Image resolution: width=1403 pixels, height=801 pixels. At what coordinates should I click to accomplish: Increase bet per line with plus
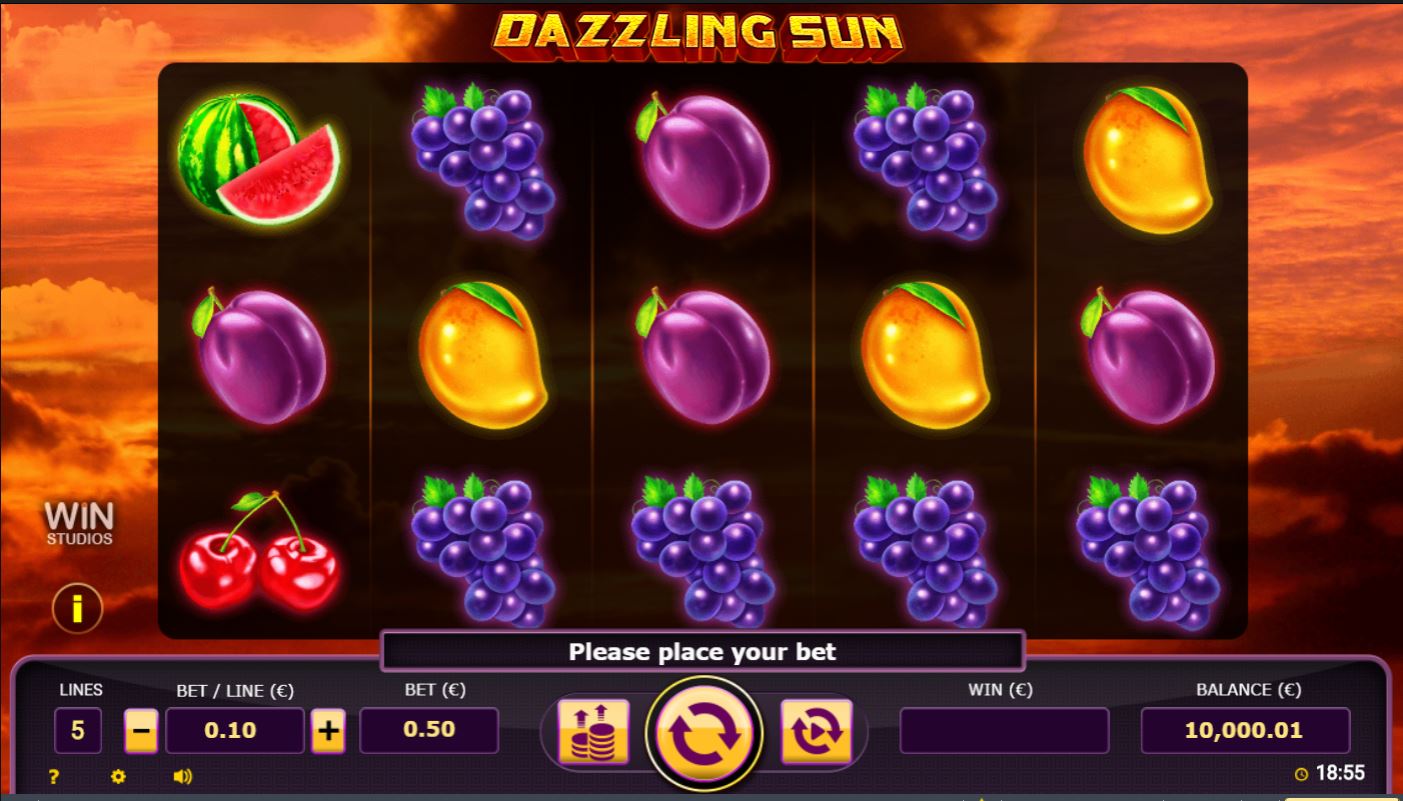[328, 732]
